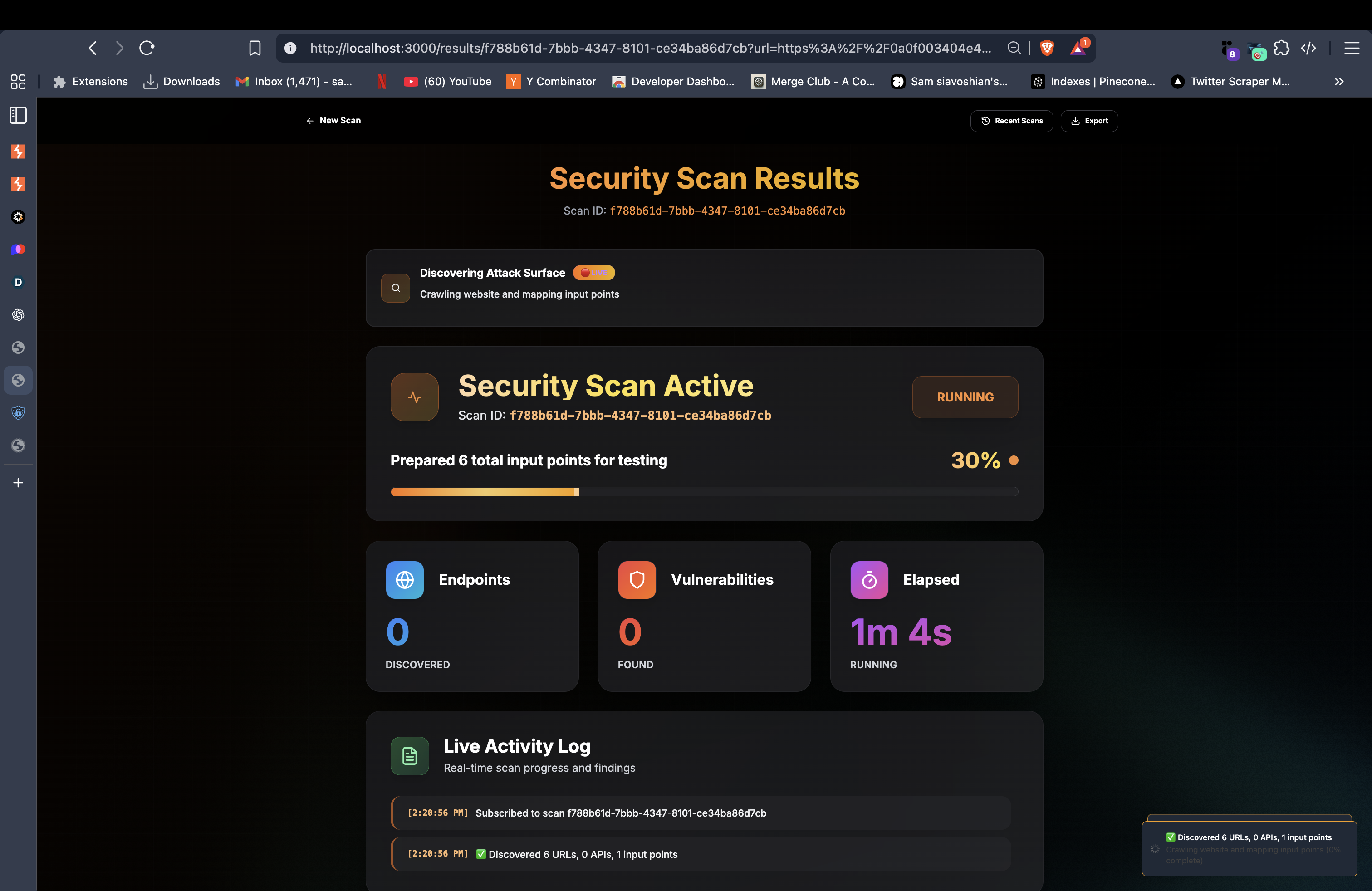Reload the page with the refresh icon
Screen dimensions: 1372x891
(x=147, y=48)
